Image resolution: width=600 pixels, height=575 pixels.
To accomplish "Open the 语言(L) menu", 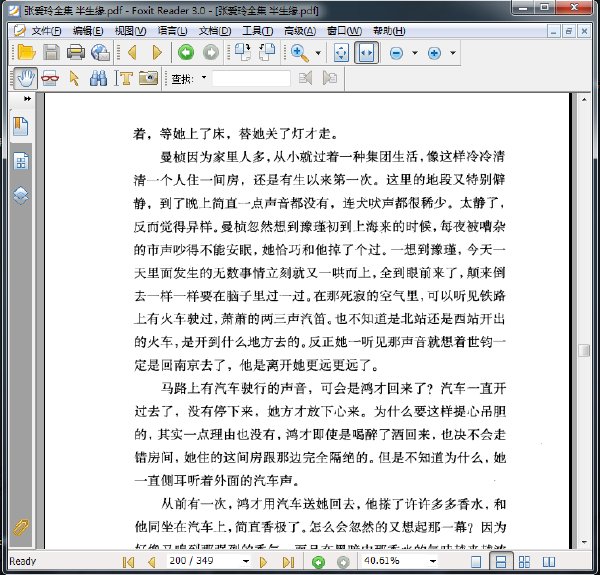I will 173,31.
